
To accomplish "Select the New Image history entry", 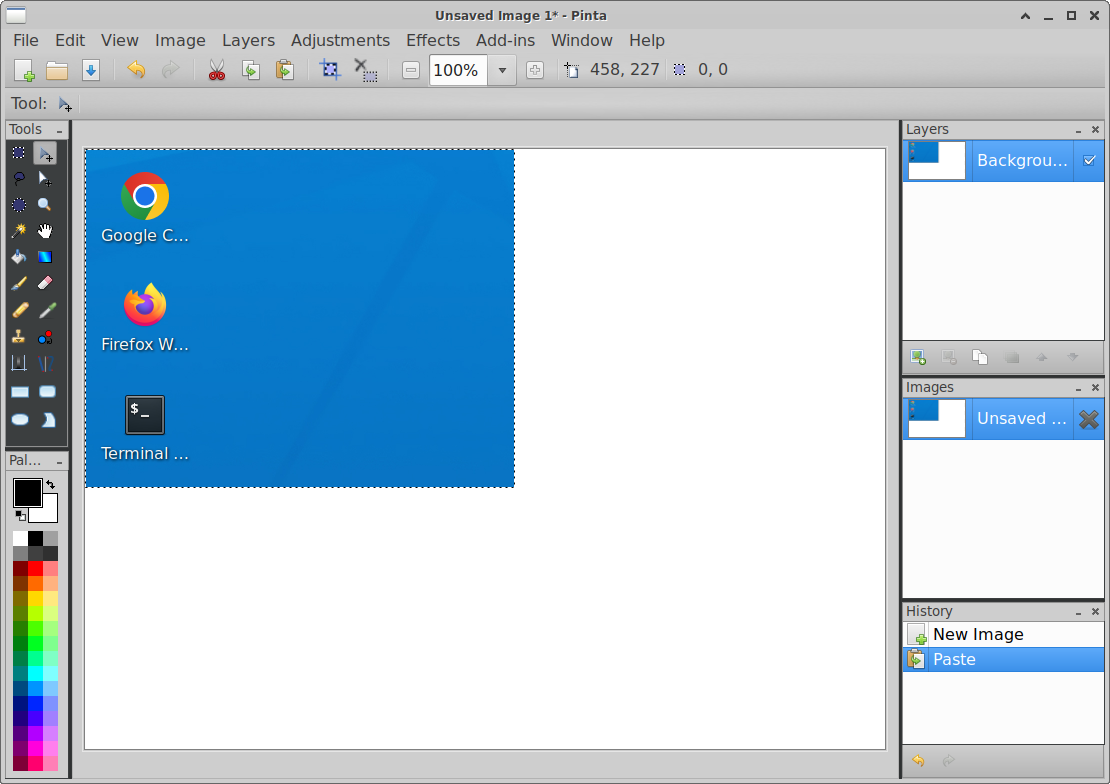I will point(1003,634).
